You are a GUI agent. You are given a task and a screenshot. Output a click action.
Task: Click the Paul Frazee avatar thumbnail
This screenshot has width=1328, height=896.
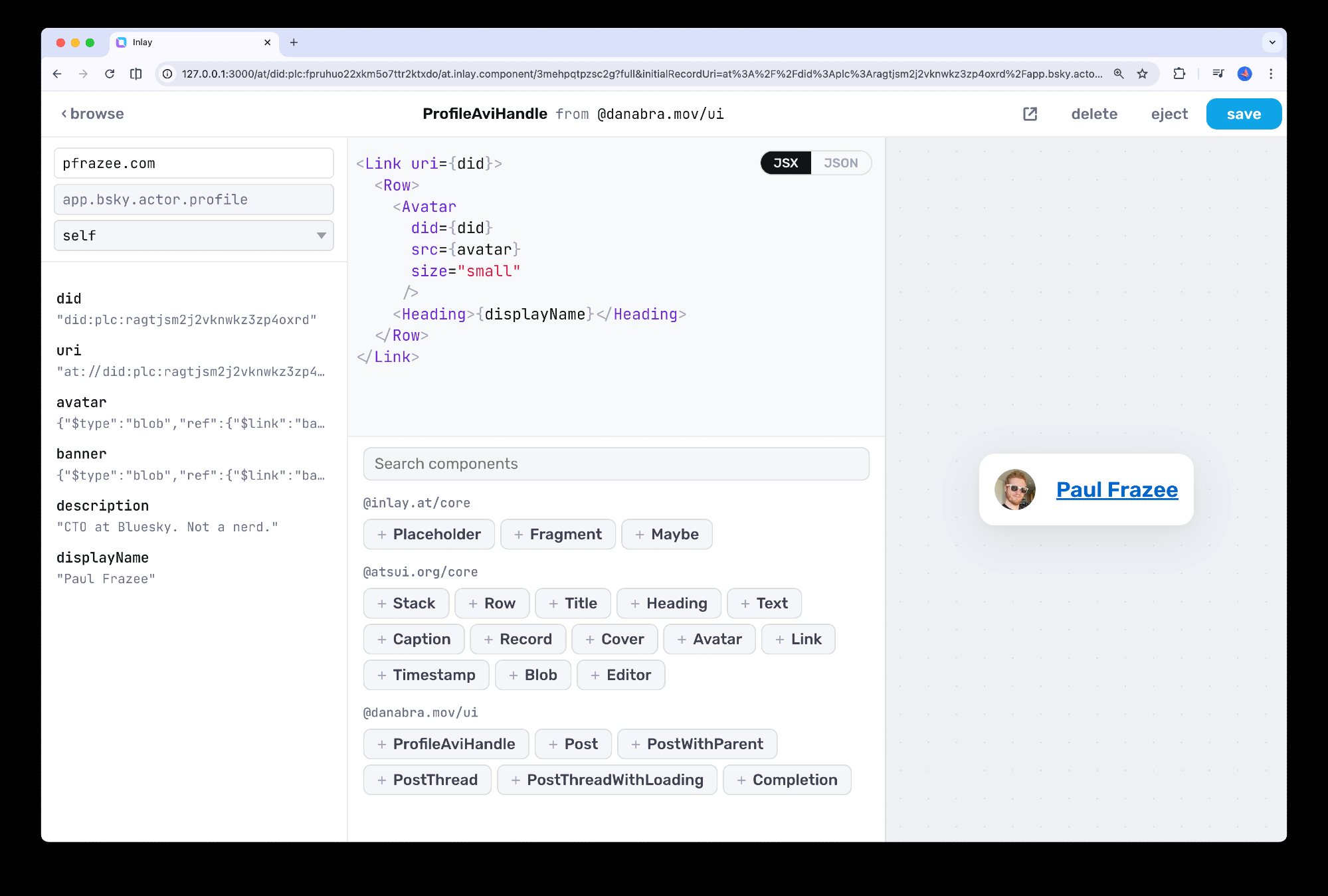pyautogui.click(x=1014, y=490)
